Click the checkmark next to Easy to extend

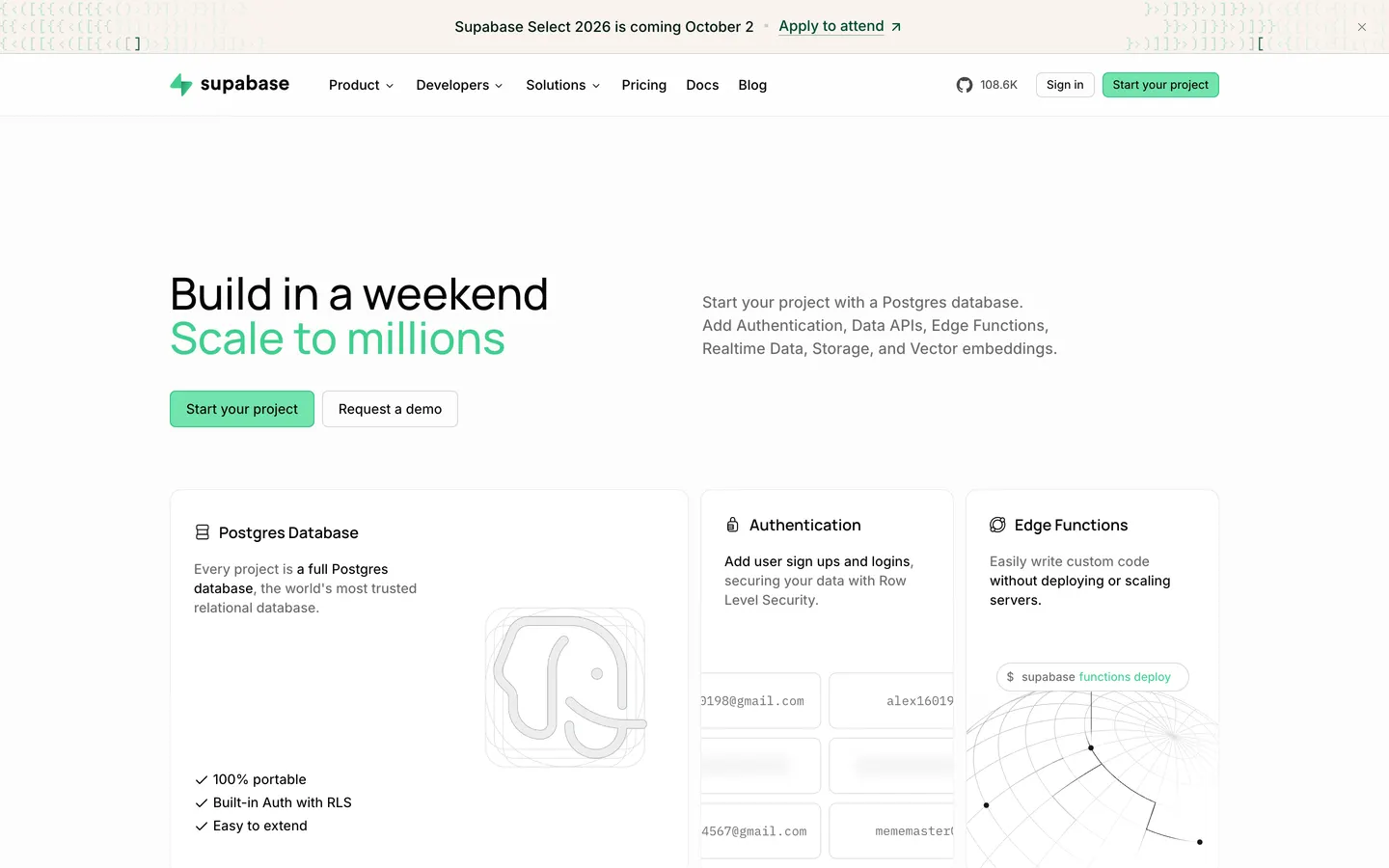(202, 826)
